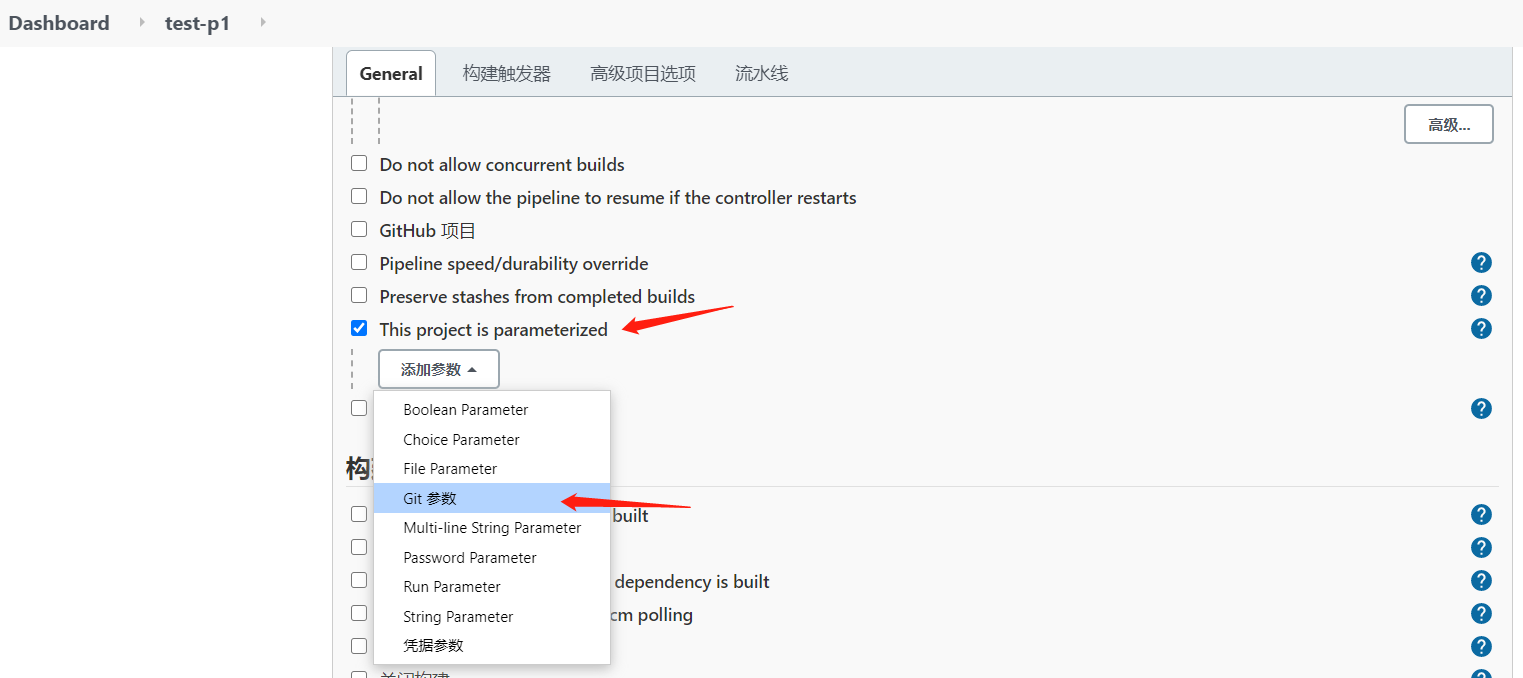Check the GitHub 项目 checkbox
1523x678 pixels.
pyautogui.click(x=359, y=229)
